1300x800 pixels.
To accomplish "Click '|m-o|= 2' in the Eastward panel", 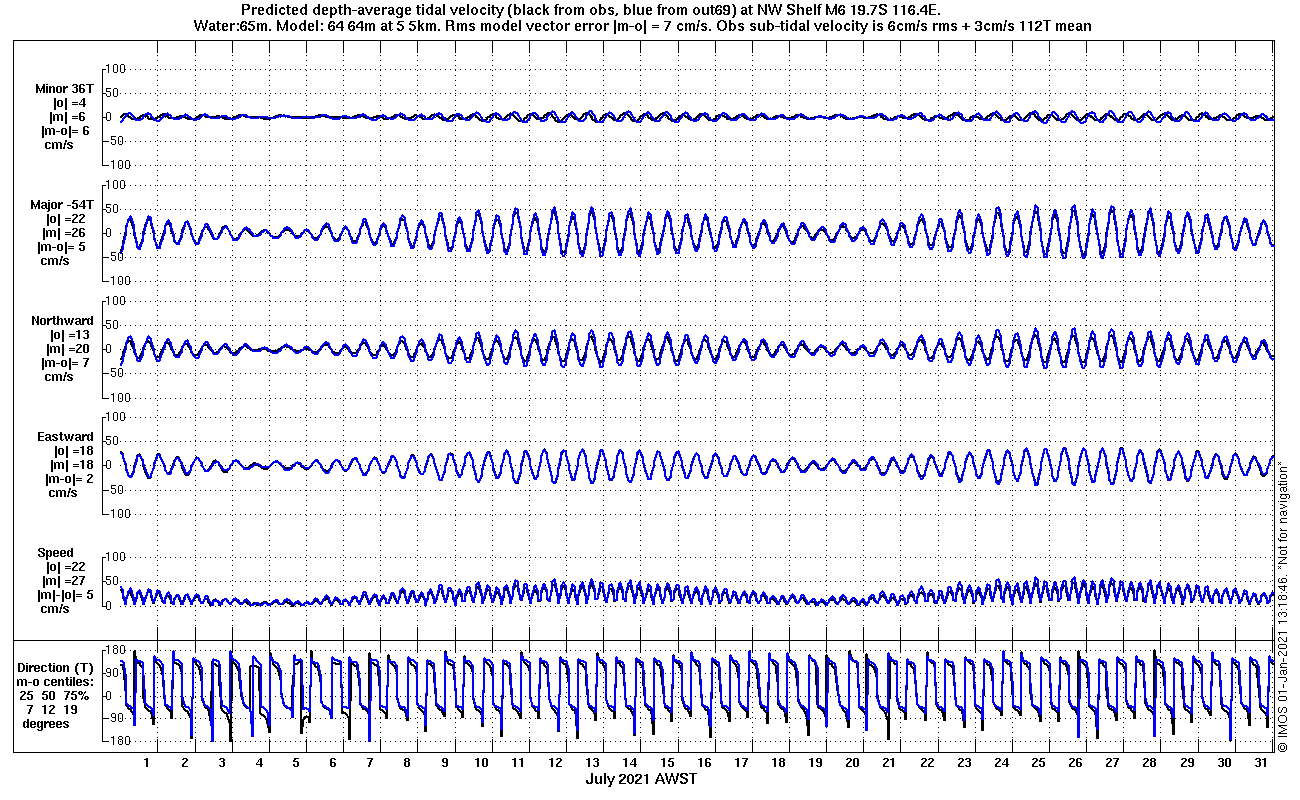I will coord(69,479).
